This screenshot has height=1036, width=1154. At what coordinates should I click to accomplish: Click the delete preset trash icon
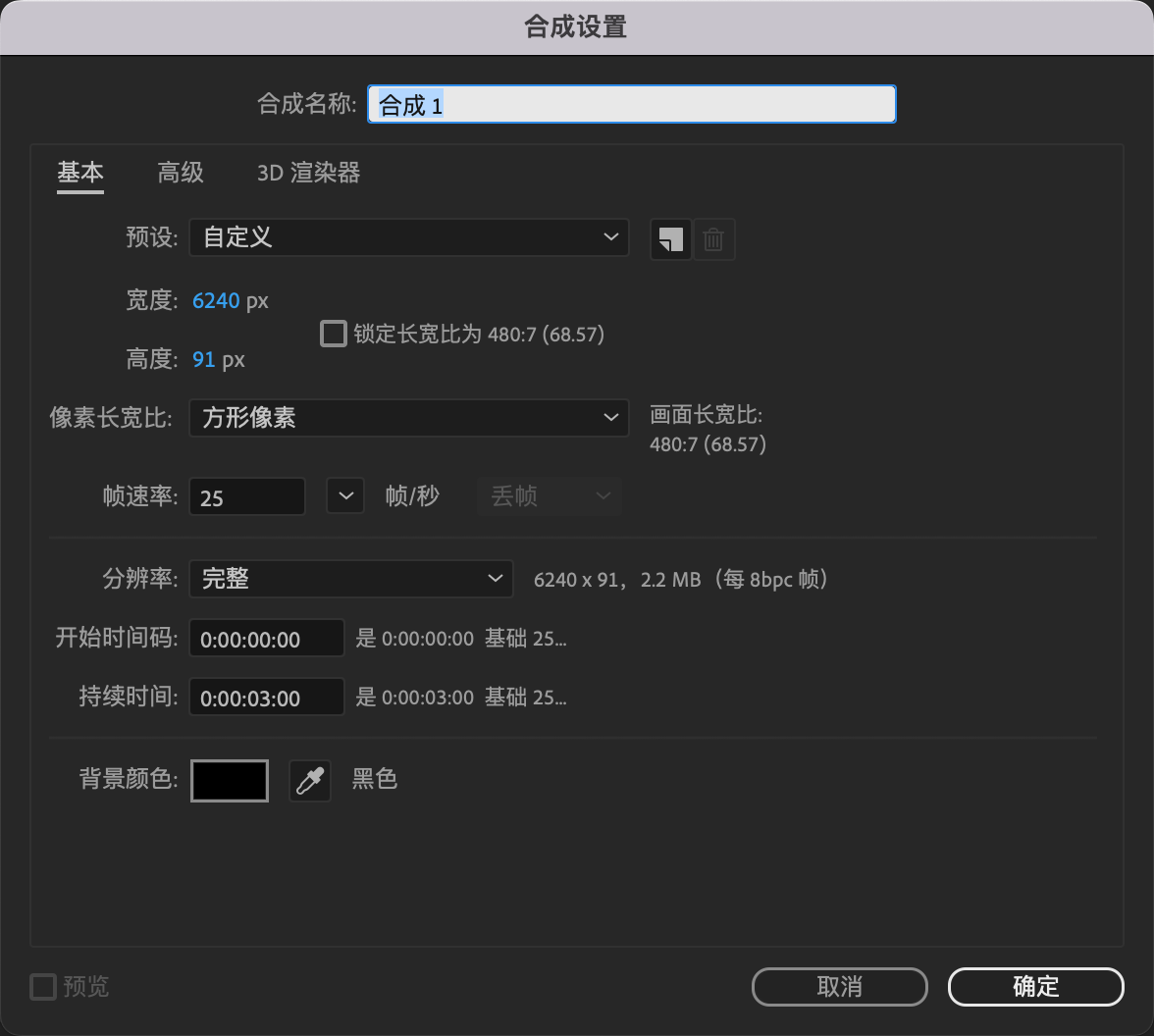pyautogui.click(x=713, y=239)
